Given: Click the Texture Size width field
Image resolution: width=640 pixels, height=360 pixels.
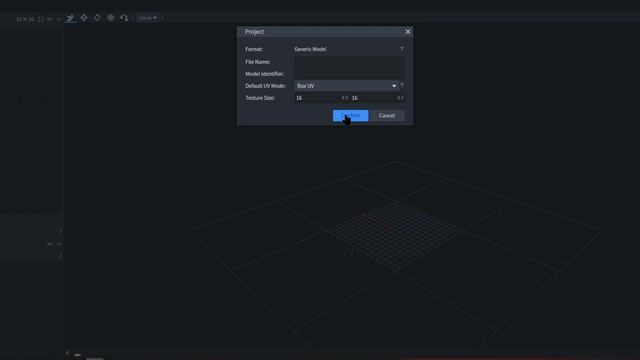Looking at the screenshot, I should coord(318,98).
